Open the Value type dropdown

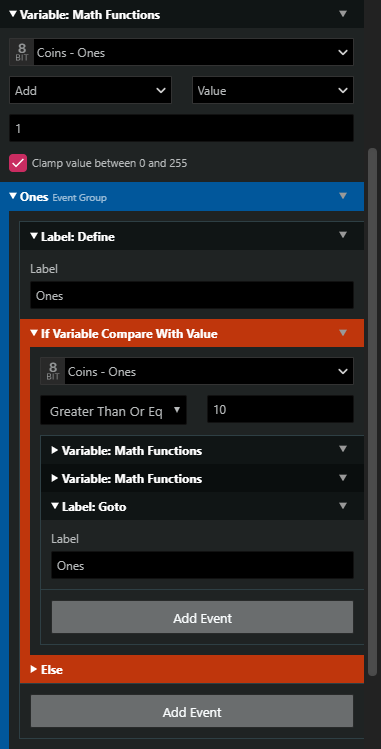pyautogui.click(x=273, y=90)
